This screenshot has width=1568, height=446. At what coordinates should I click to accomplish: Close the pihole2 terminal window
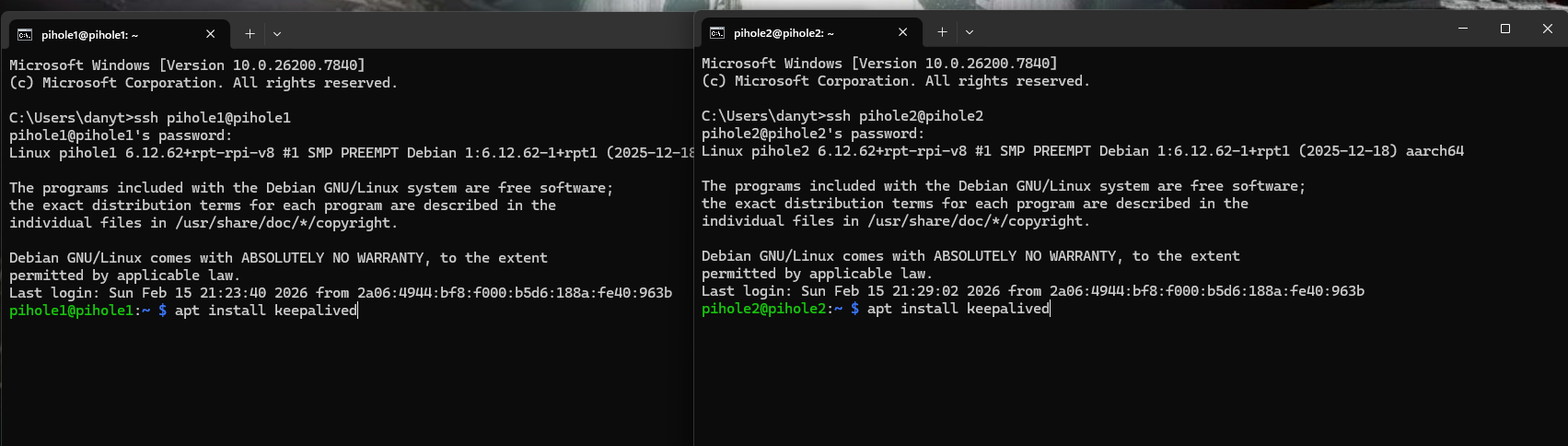click(1548, 29)
